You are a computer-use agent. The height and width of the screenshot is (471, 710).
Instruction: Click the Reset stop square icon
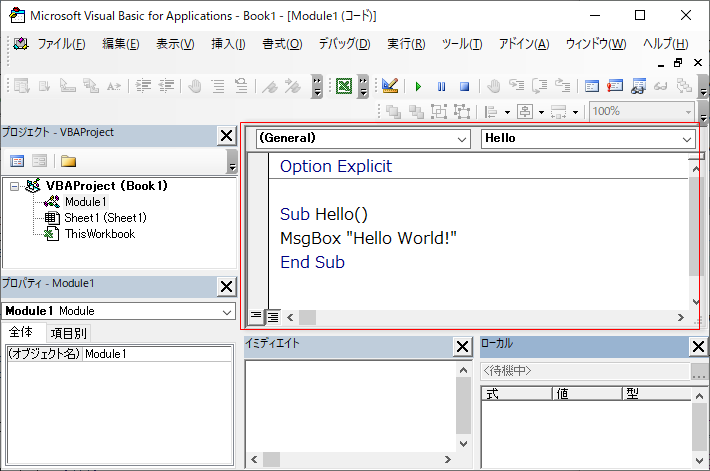tap(463, 87)
